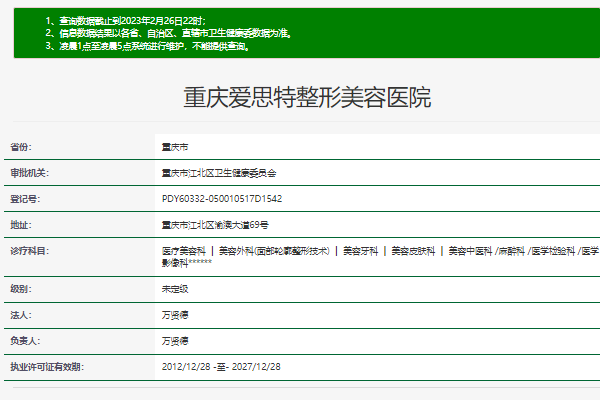Viewport: 600px width, 400px height.
Task: Select the 法人 label
Action: point(21,315)
